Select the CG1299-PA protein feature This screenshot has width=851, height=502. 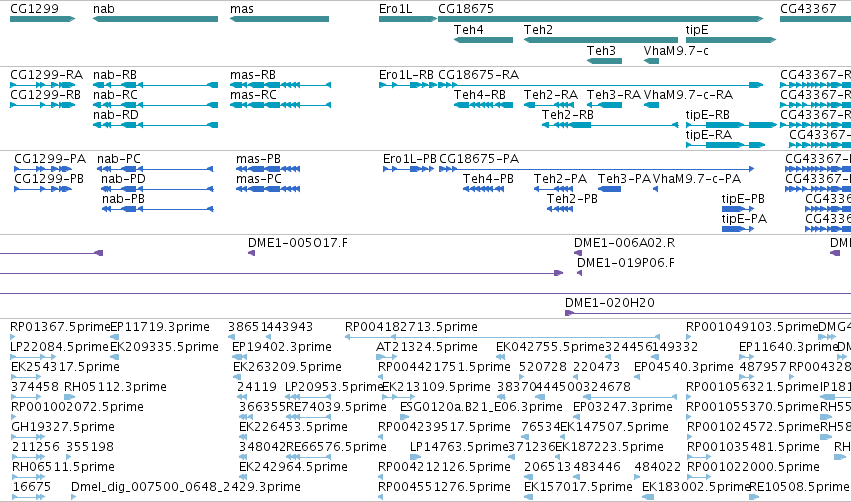pyautogui.click(x=43, y=169)
